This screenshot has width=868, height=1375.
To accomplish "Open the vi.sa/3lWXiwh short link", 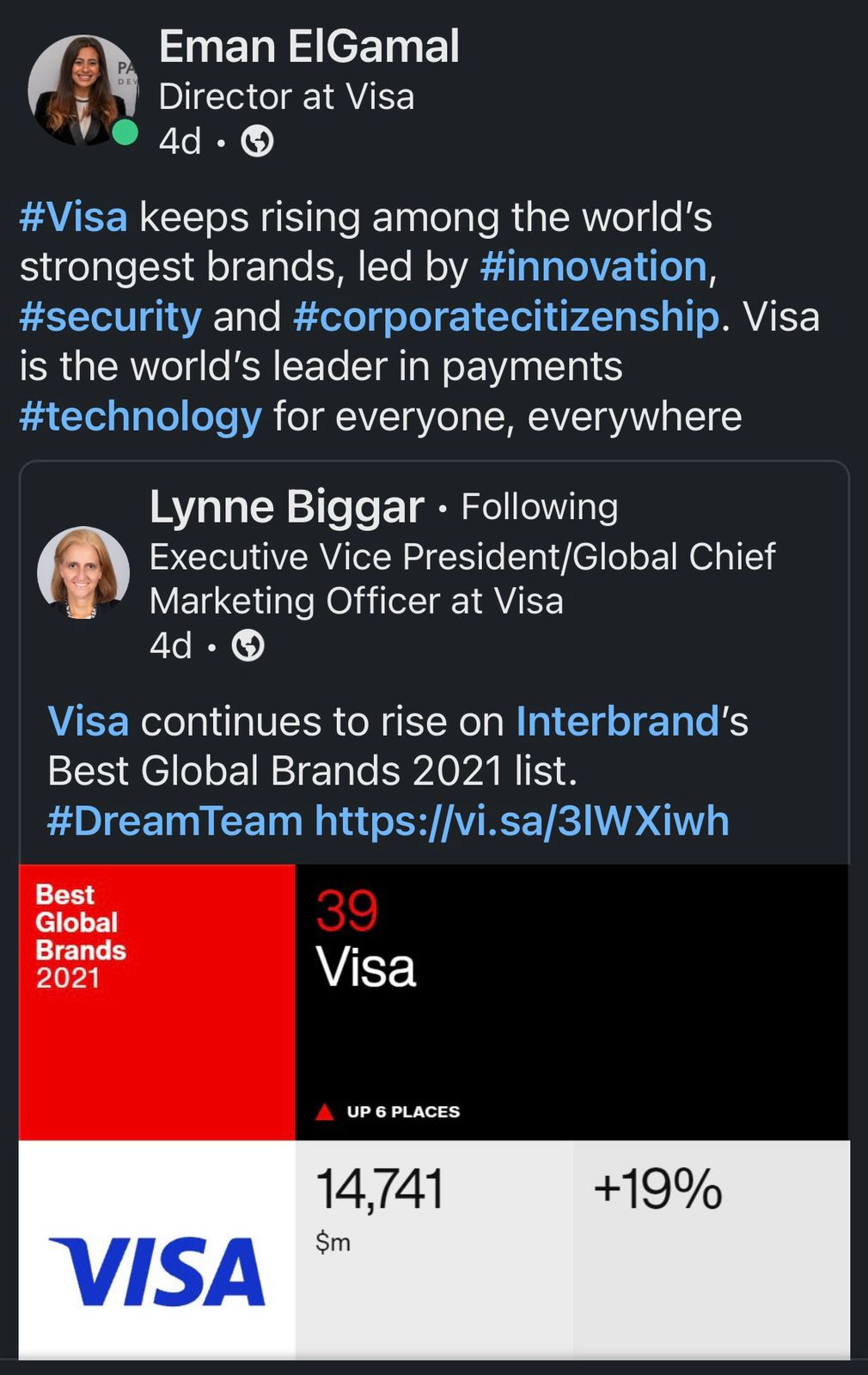I will click(x=522, y=821).
